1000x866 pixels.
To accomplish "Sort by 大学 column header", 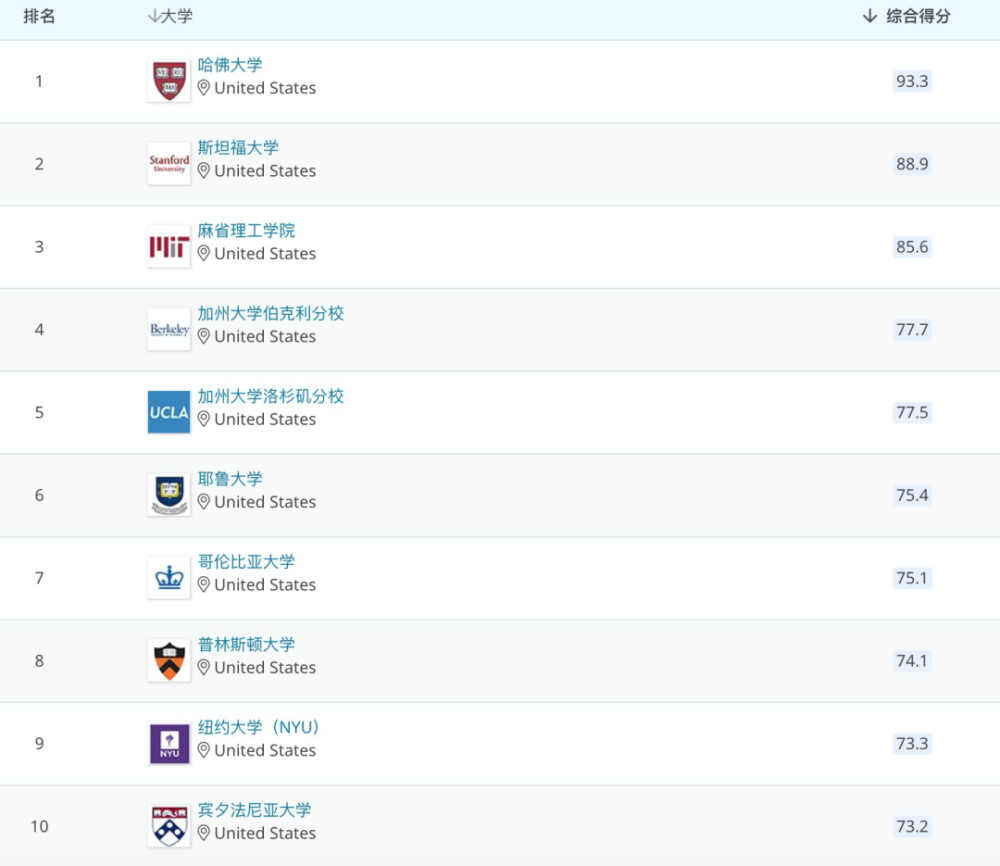I will click(x=170, y=16).
